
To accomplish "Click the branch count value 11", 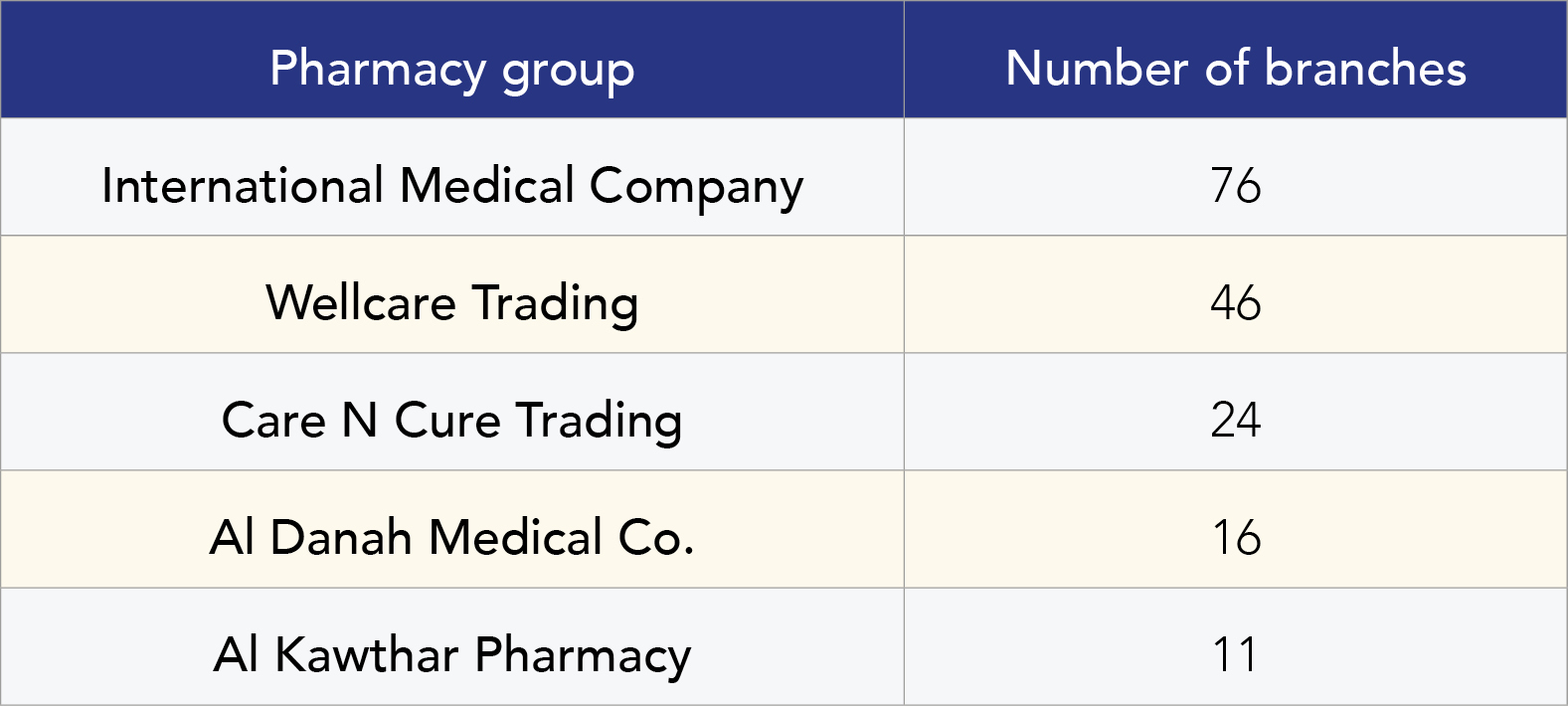I will 1236,654.
